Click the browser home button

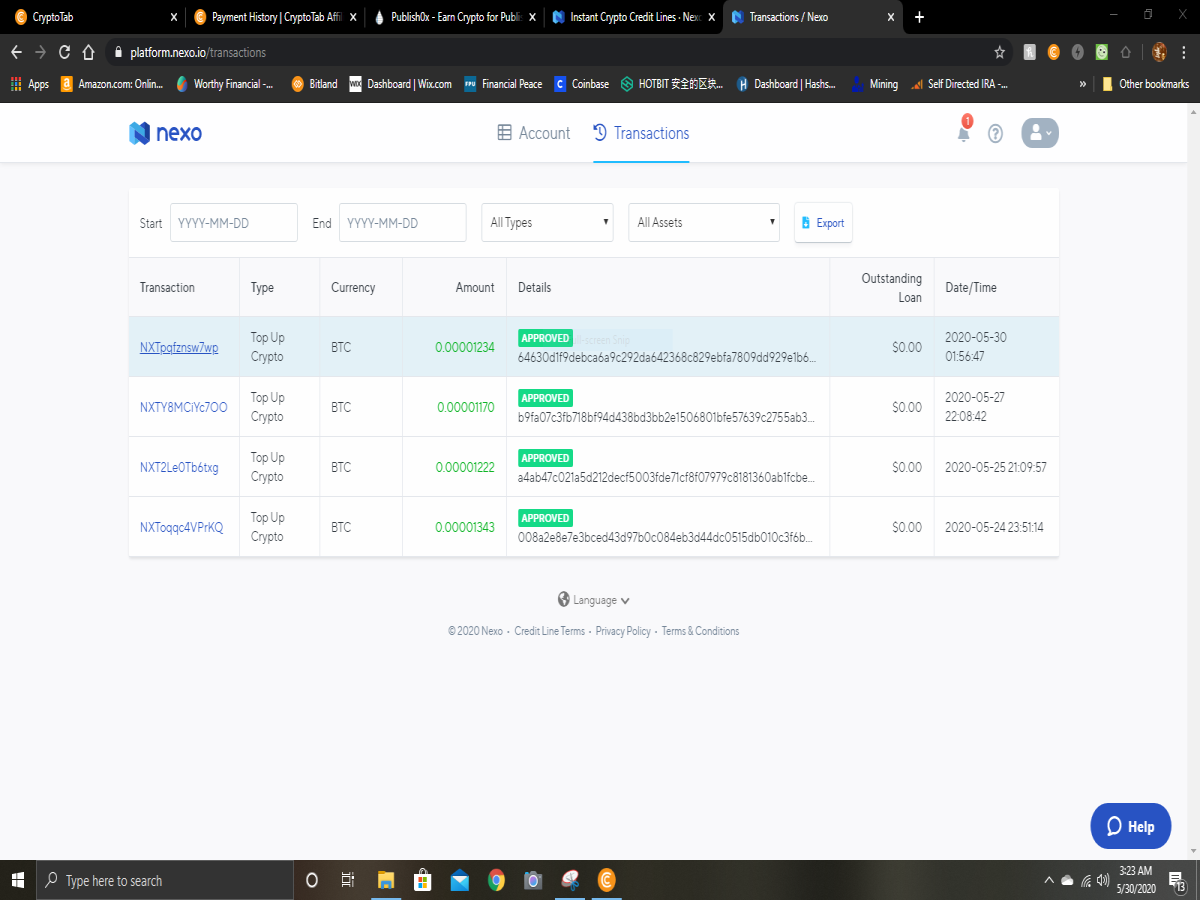[x=89, y=52]
